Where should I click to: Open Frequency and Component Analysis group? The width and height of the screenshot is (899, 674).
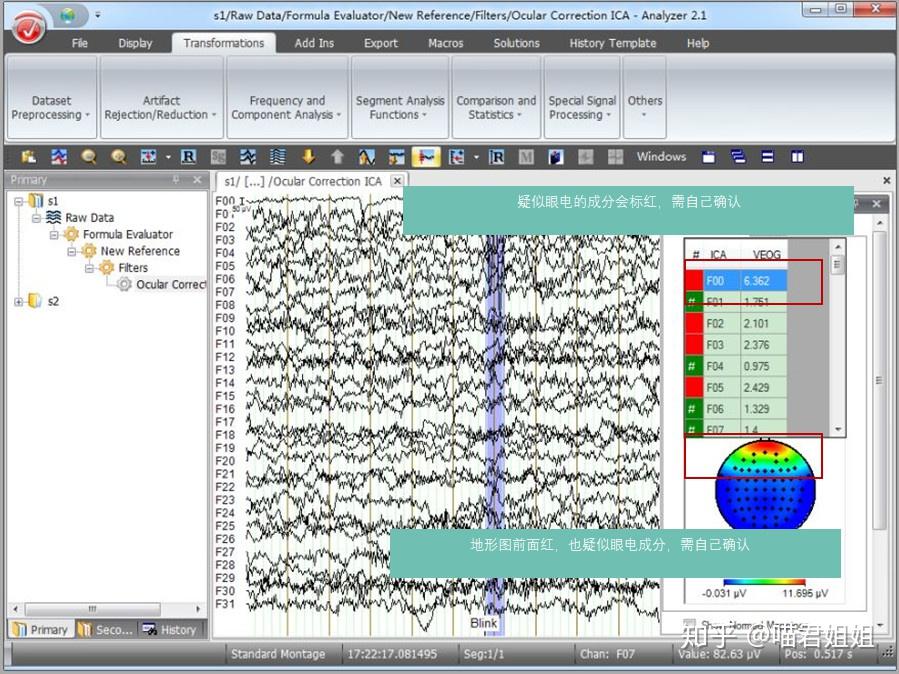coord(287,108)
